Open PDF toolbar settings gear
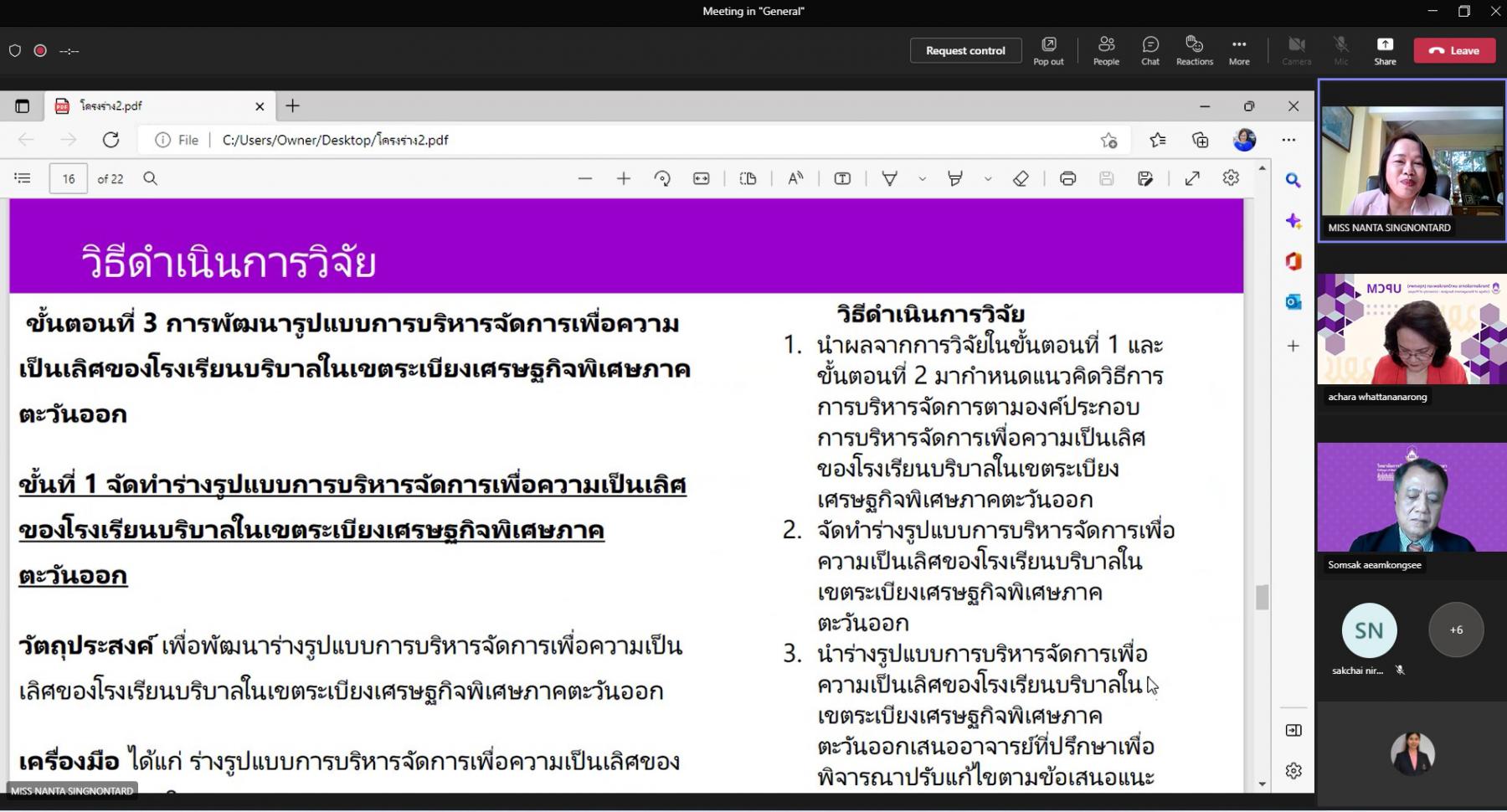The height and width of the screenshot is (812, 1507). 1231,178
